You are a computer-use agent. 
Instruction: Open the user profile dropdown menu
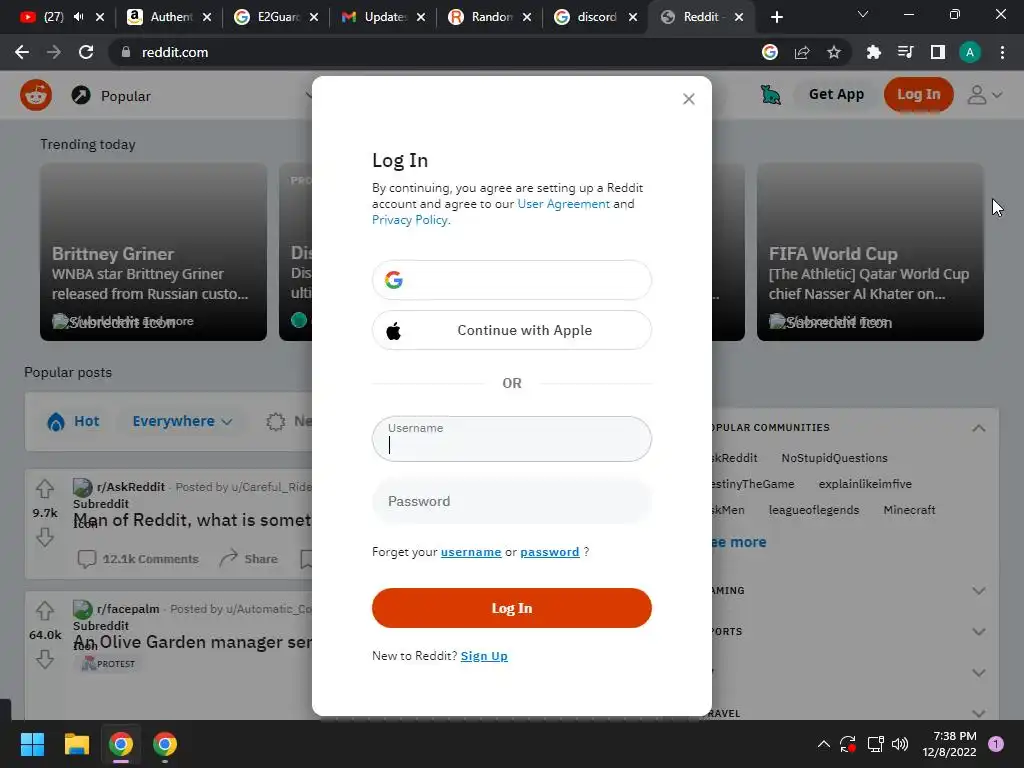984,95
